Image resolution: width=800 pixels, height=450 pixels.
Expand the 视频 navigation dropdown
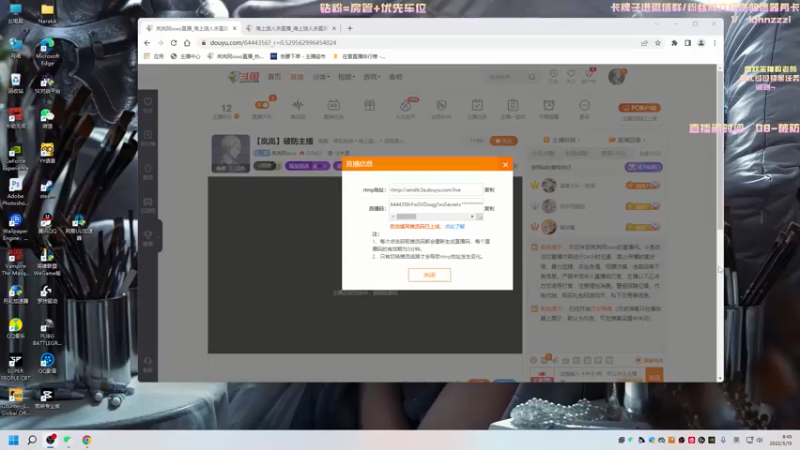point(346,77)
